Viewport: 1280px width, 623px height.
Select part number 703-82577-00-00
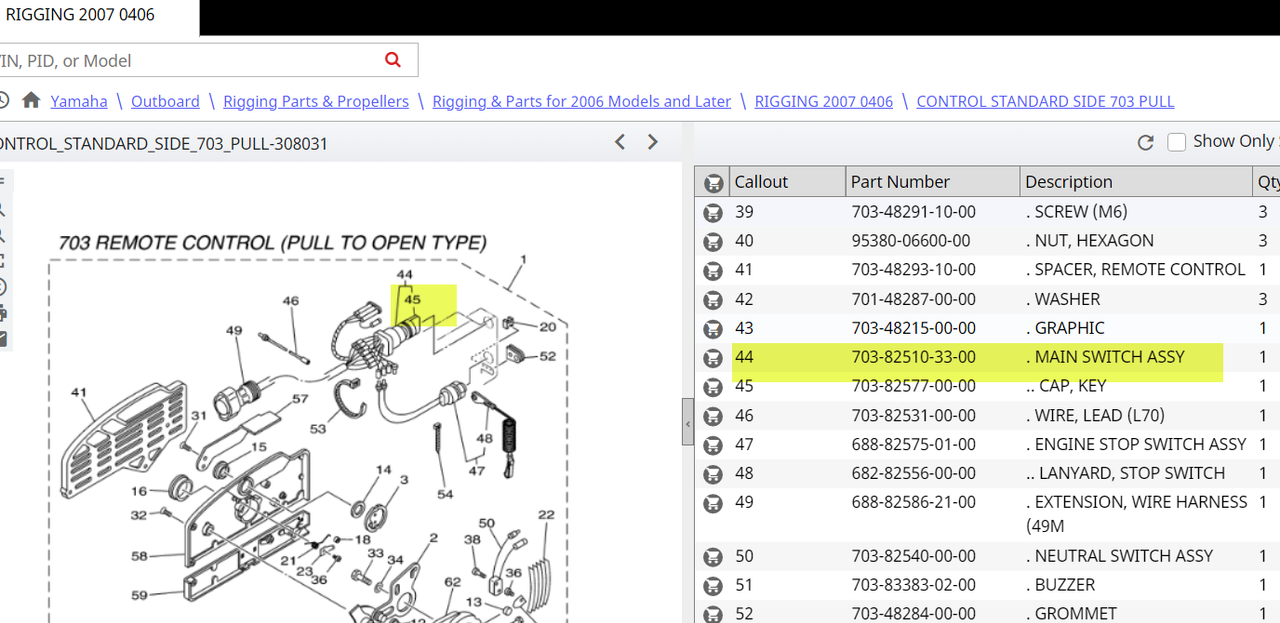[913, 386]
